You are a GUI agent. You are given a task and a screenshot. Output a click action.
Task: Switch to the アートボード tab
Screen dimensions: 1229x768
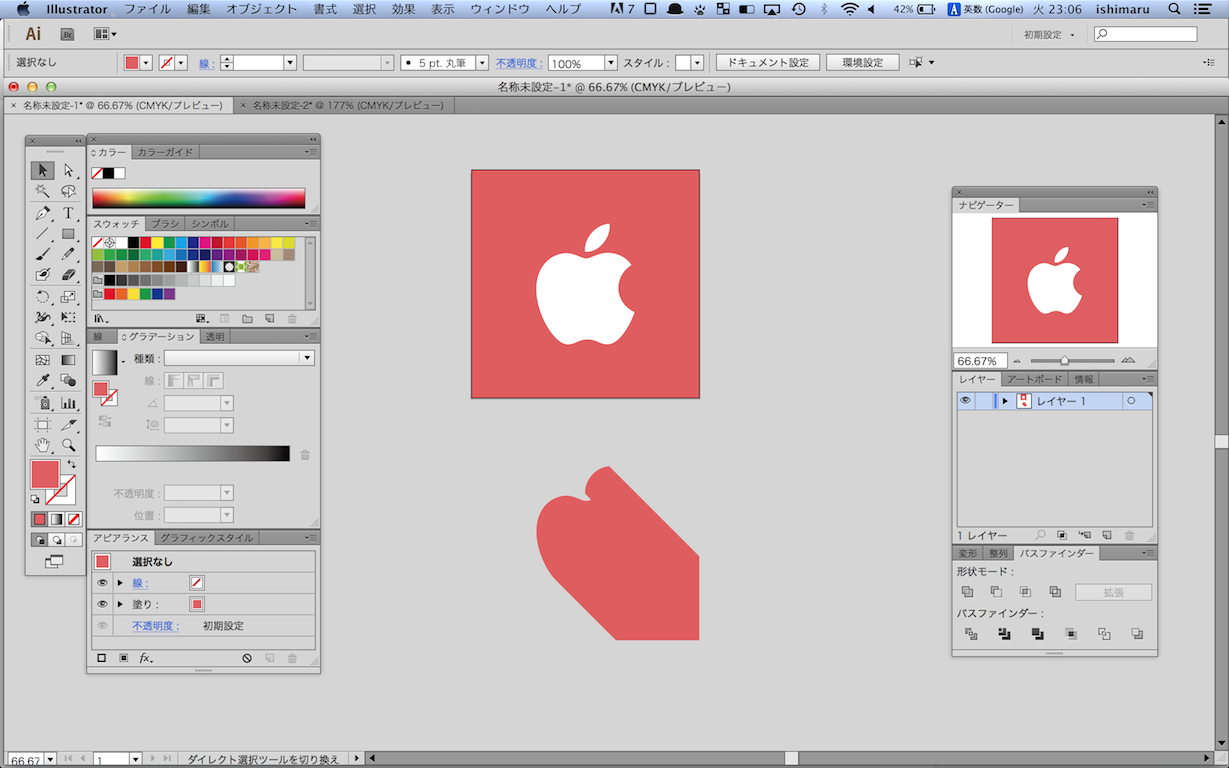[1034, 379]
